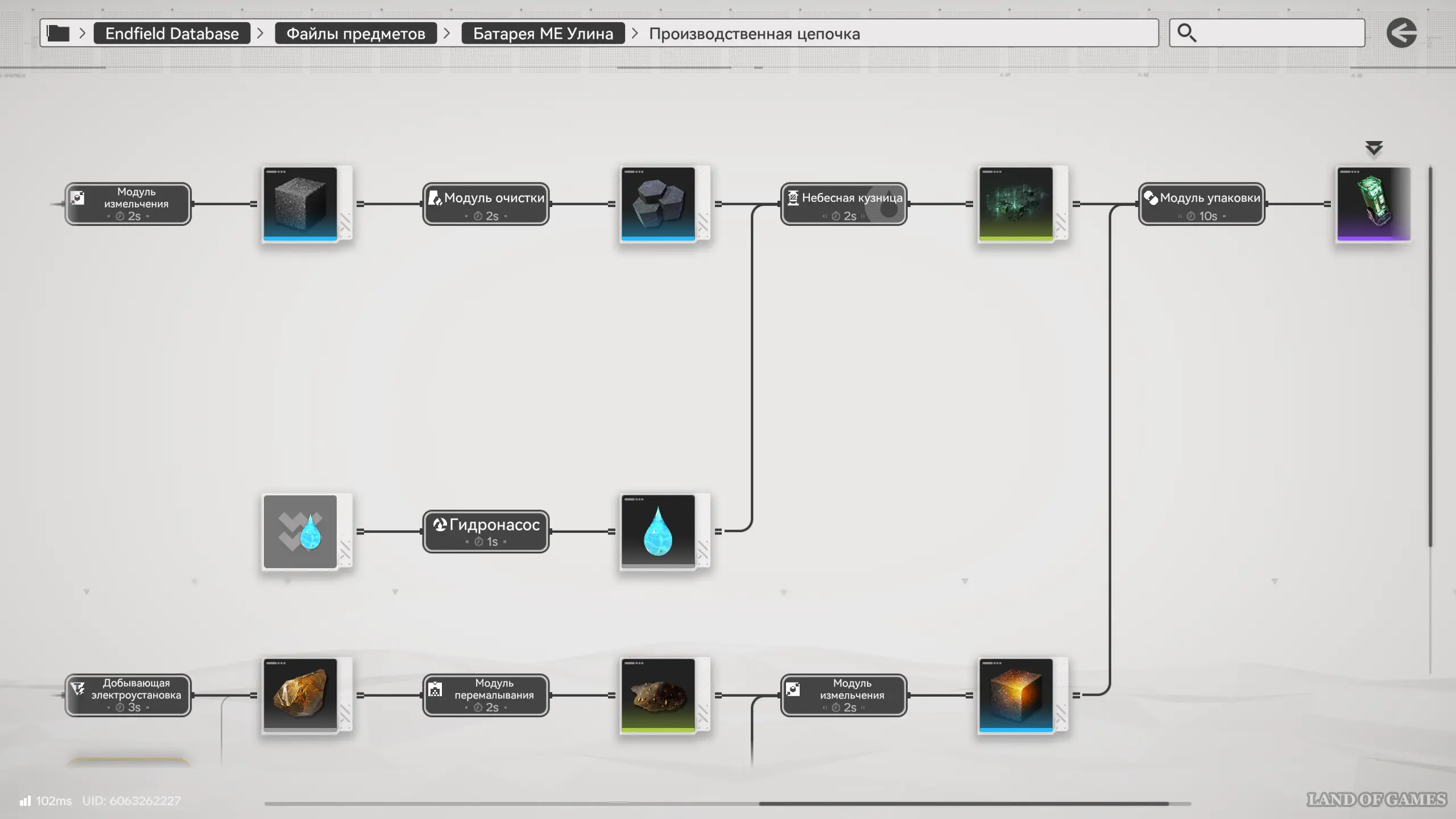Viewport: 1456px width, 819px height.
Task: Click the Небесная кузница facility node
Action: pos(843,204)
